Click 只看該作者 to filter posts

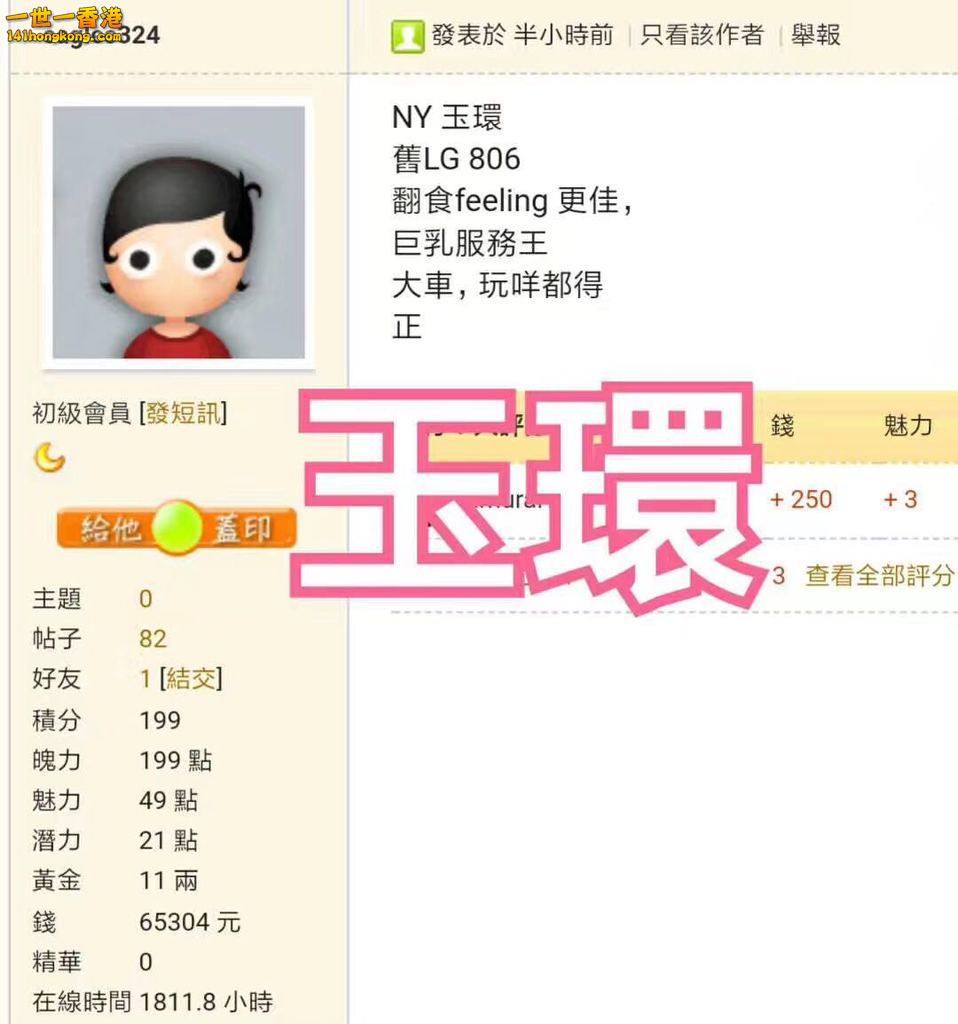click(702, 35)
